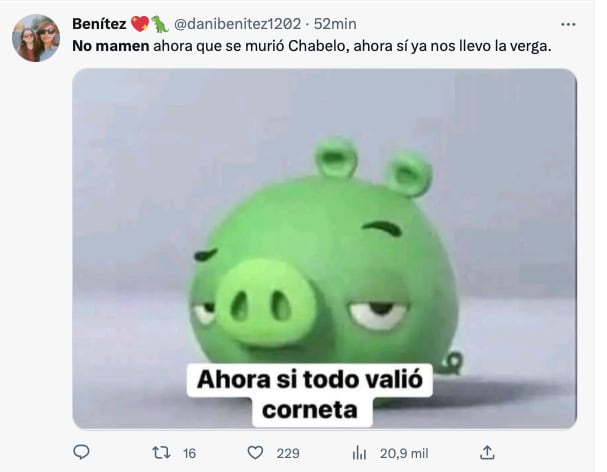Open Benítez profile picture
607x472 pixels.
(x=36, y=38)
